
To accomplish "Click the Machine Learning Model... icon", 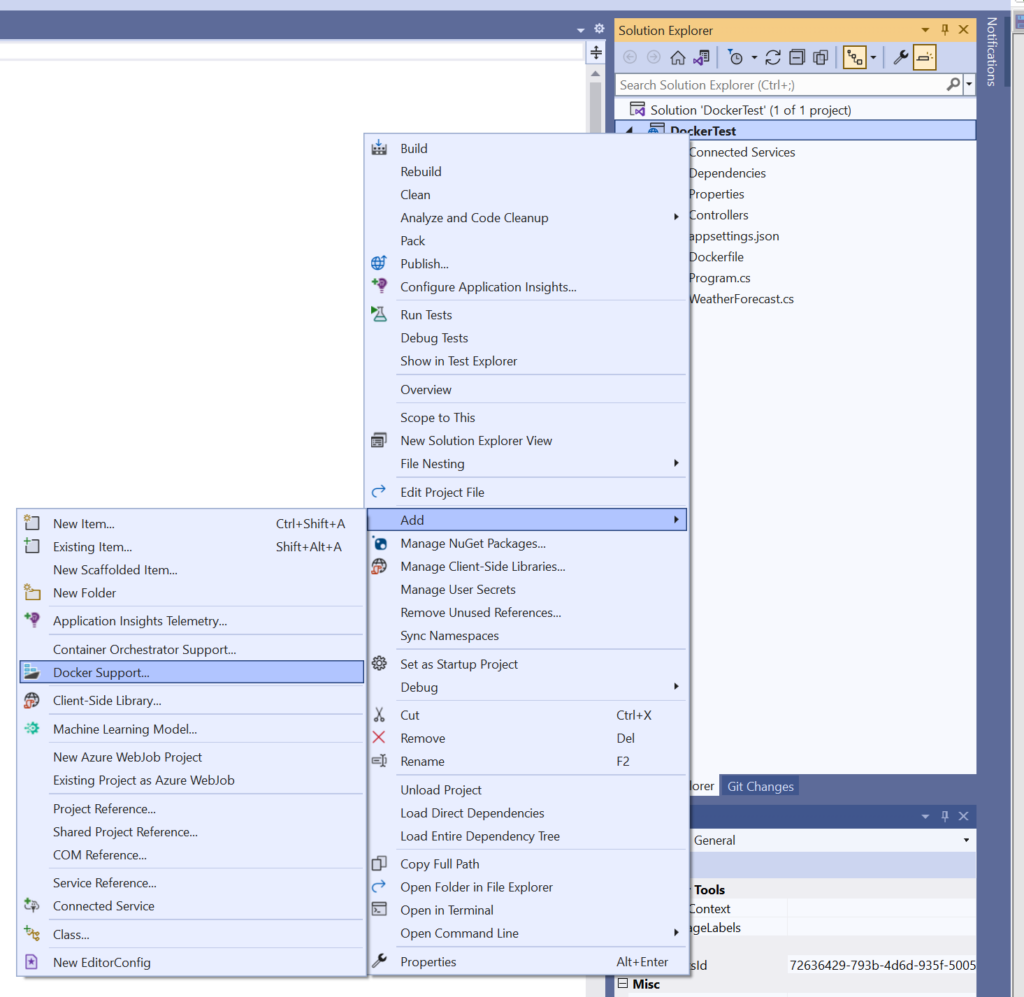I will [x=31, y=729].
